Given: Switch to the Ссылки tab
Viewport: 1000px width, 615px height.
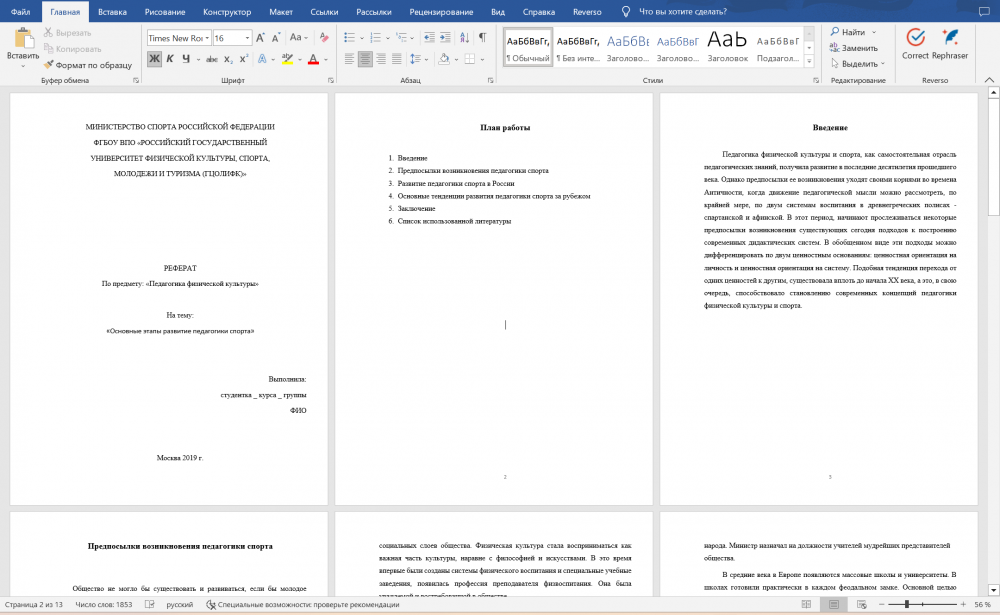Looking at the screenshot, I should (324, 11).
